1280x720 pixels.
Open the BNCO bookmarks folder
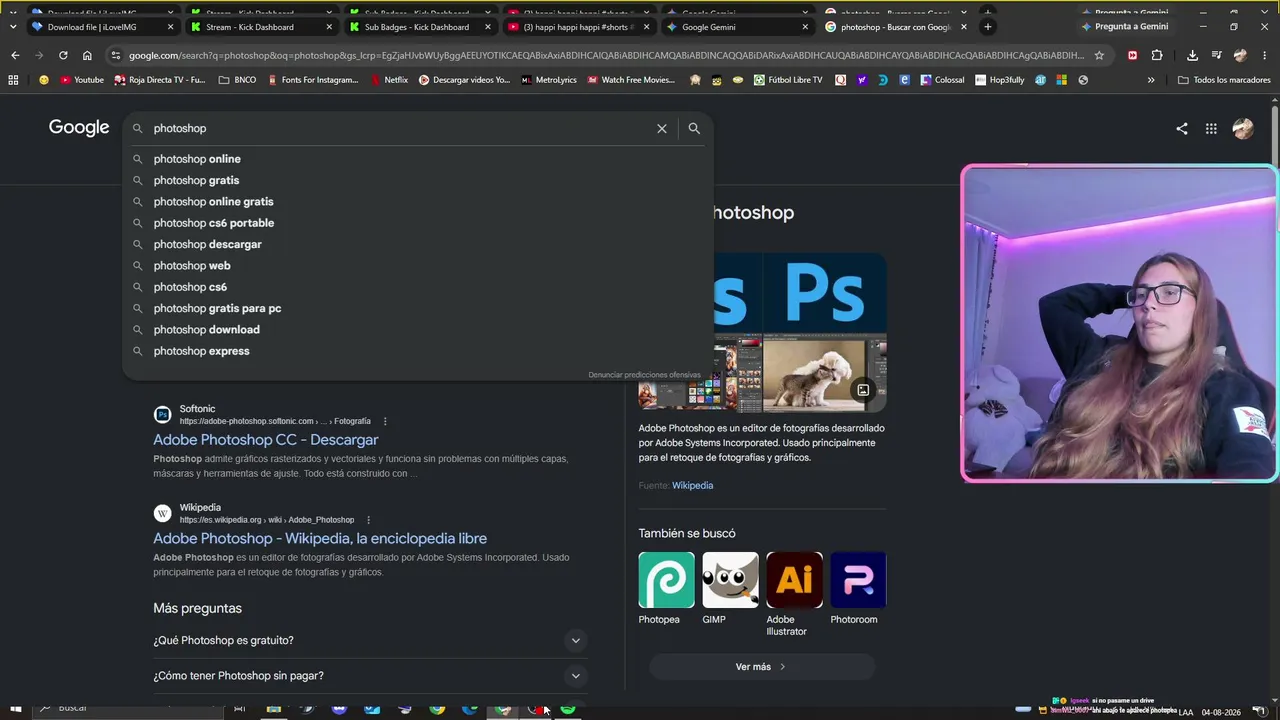(237, 80)
